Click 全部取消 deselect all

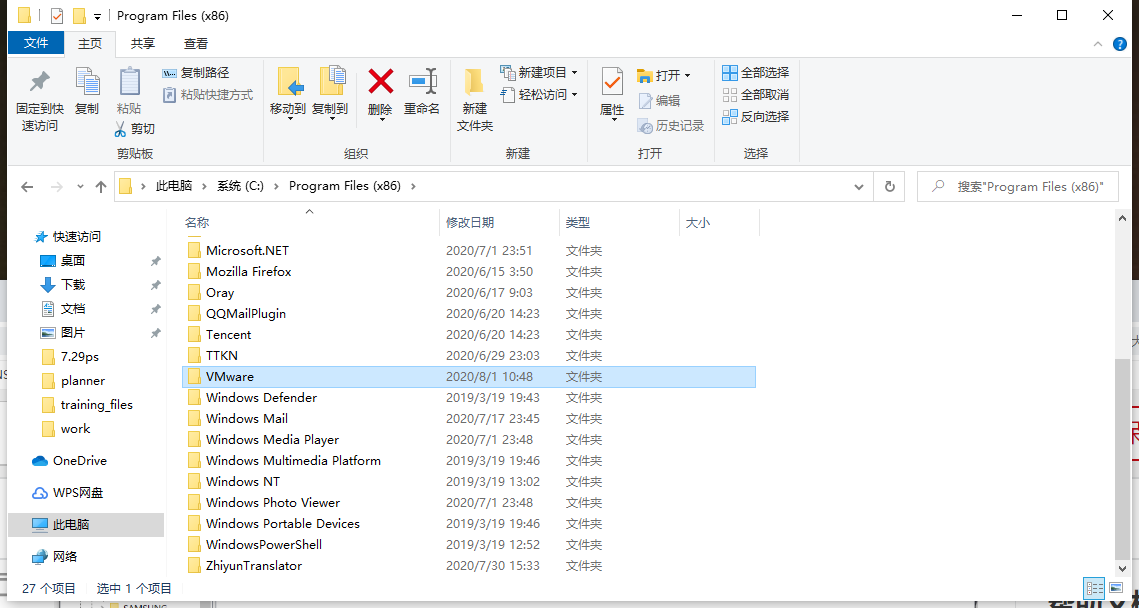pos(755,94)
